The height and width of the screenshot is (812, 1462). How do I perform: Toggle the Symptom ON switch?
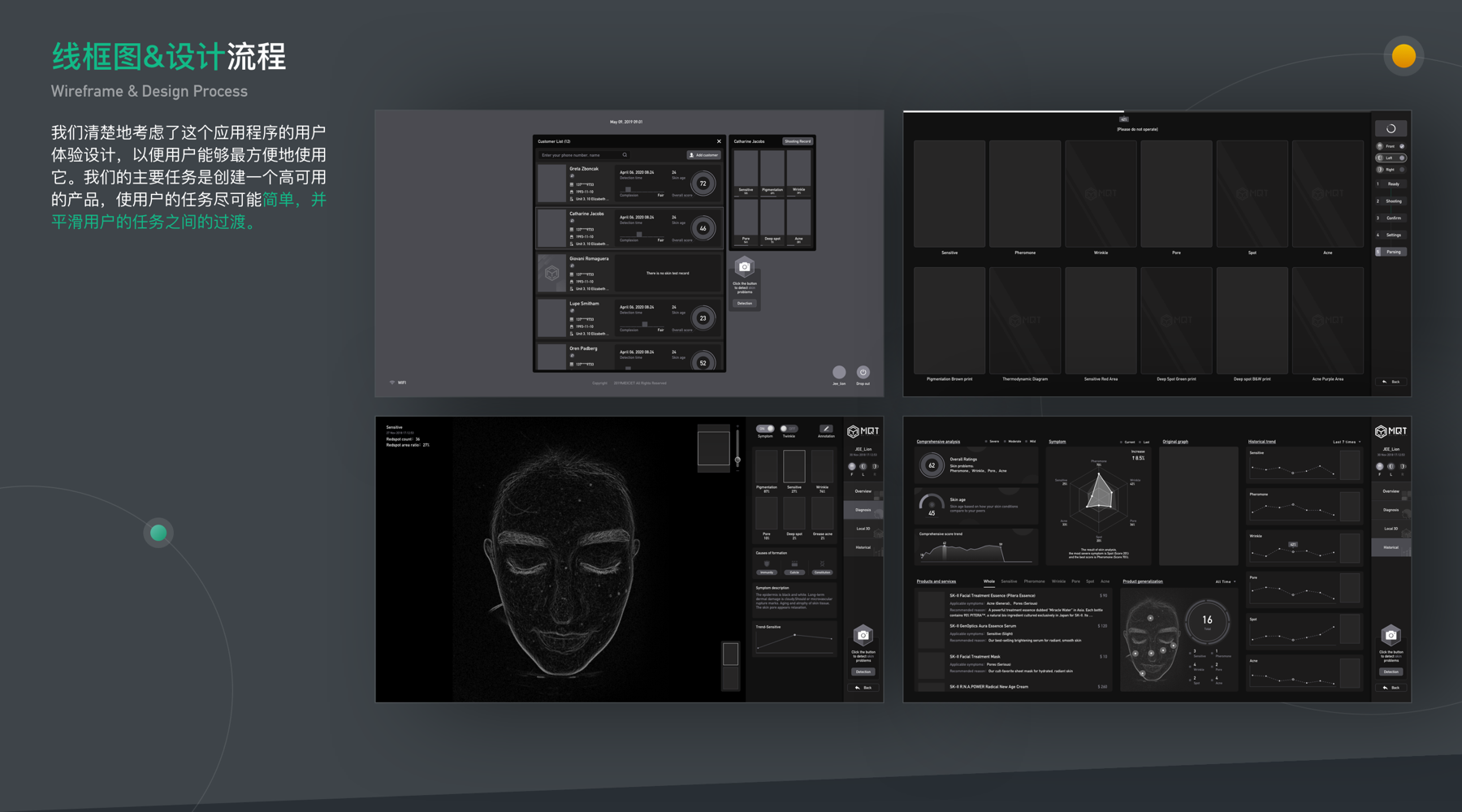click(765, 429)
